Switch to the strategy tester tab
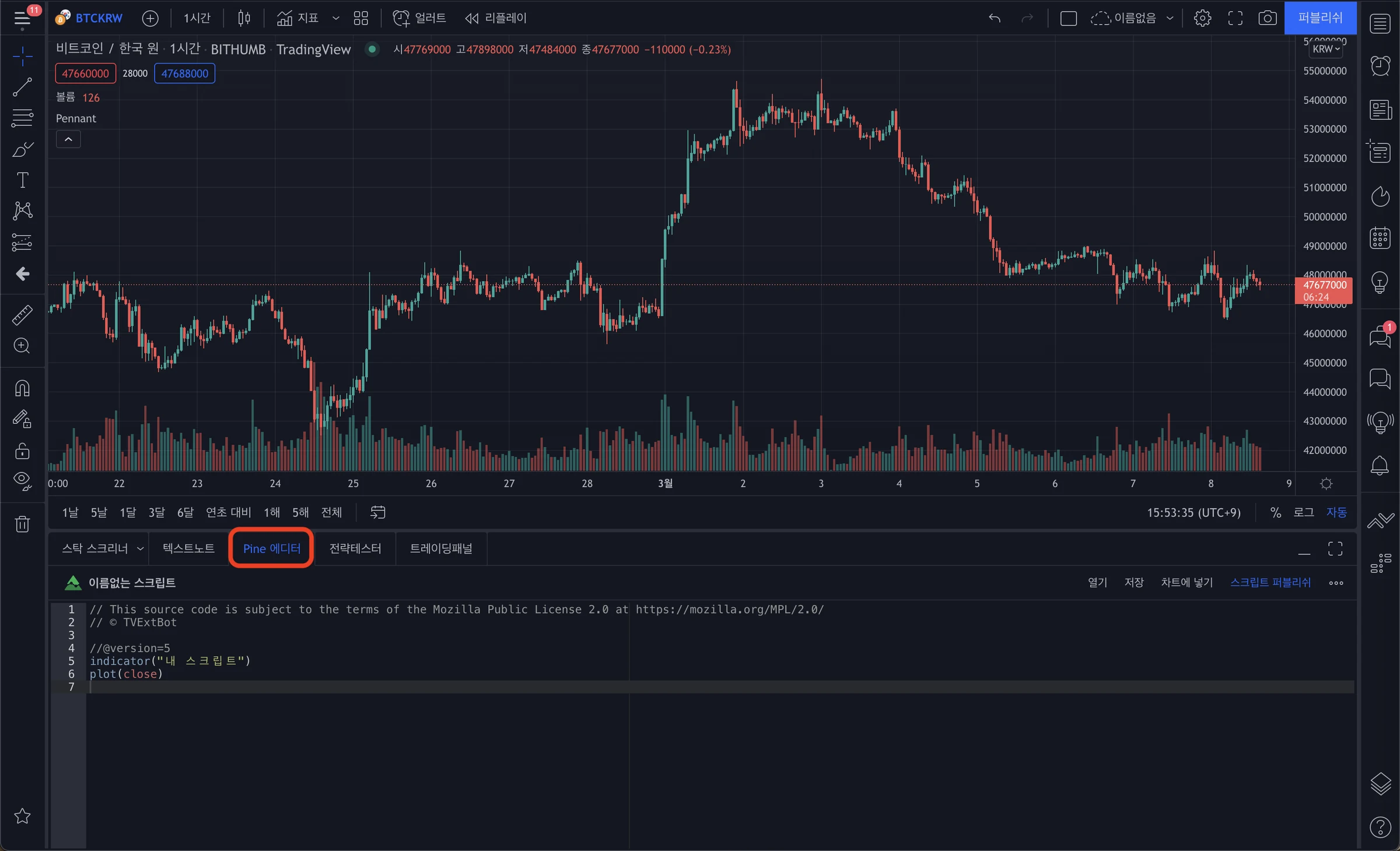This screenshot has width=1400, height=851. point(355,548)
